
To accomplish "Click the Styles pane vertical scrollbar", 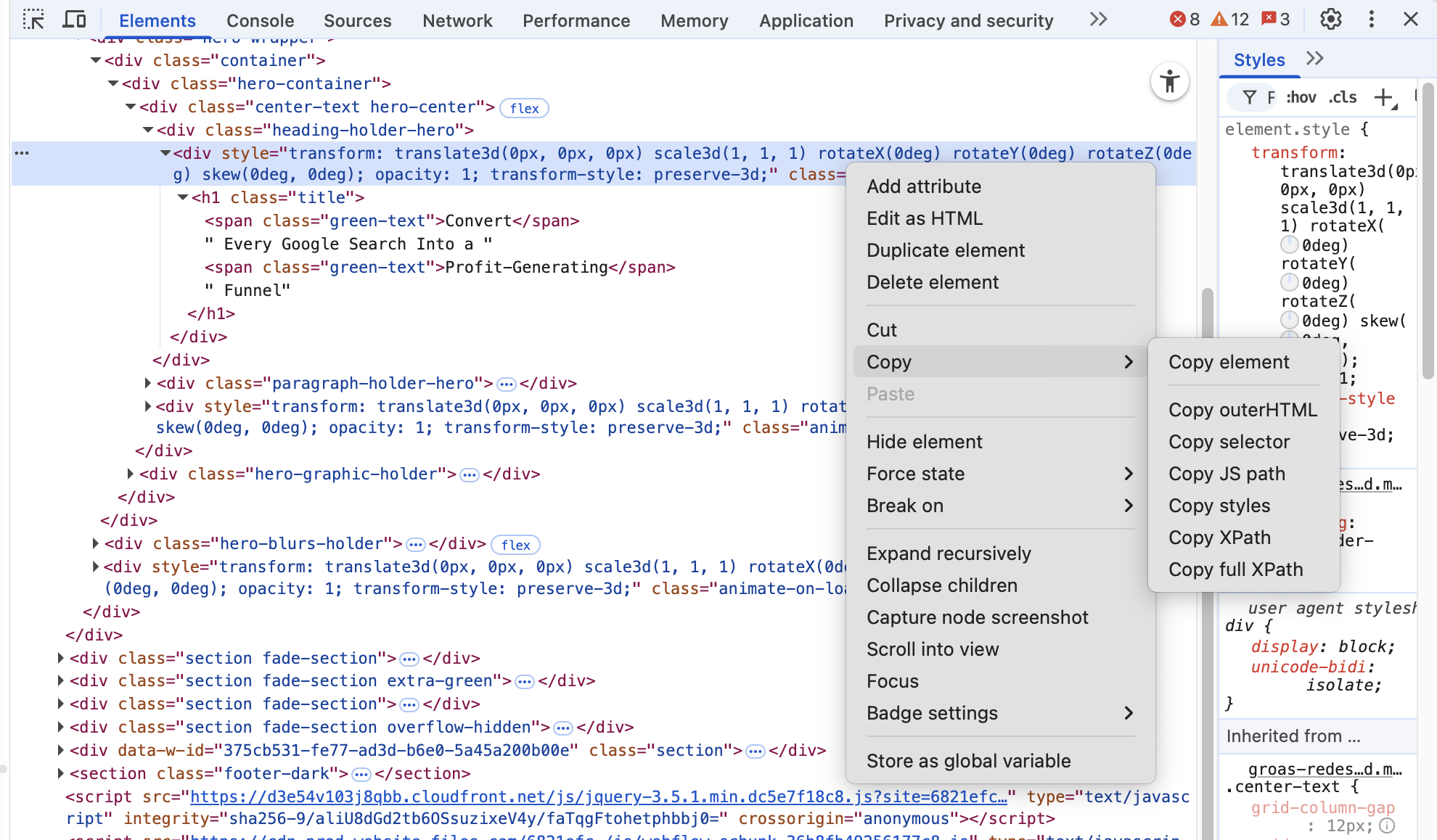I will click(1428, 232).
